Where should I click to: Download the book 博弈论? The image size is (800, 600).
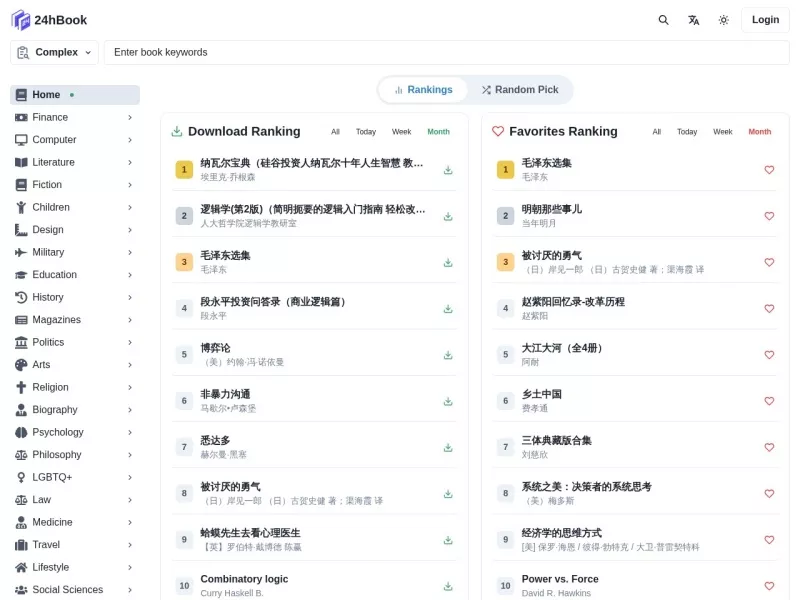(448, 355)
